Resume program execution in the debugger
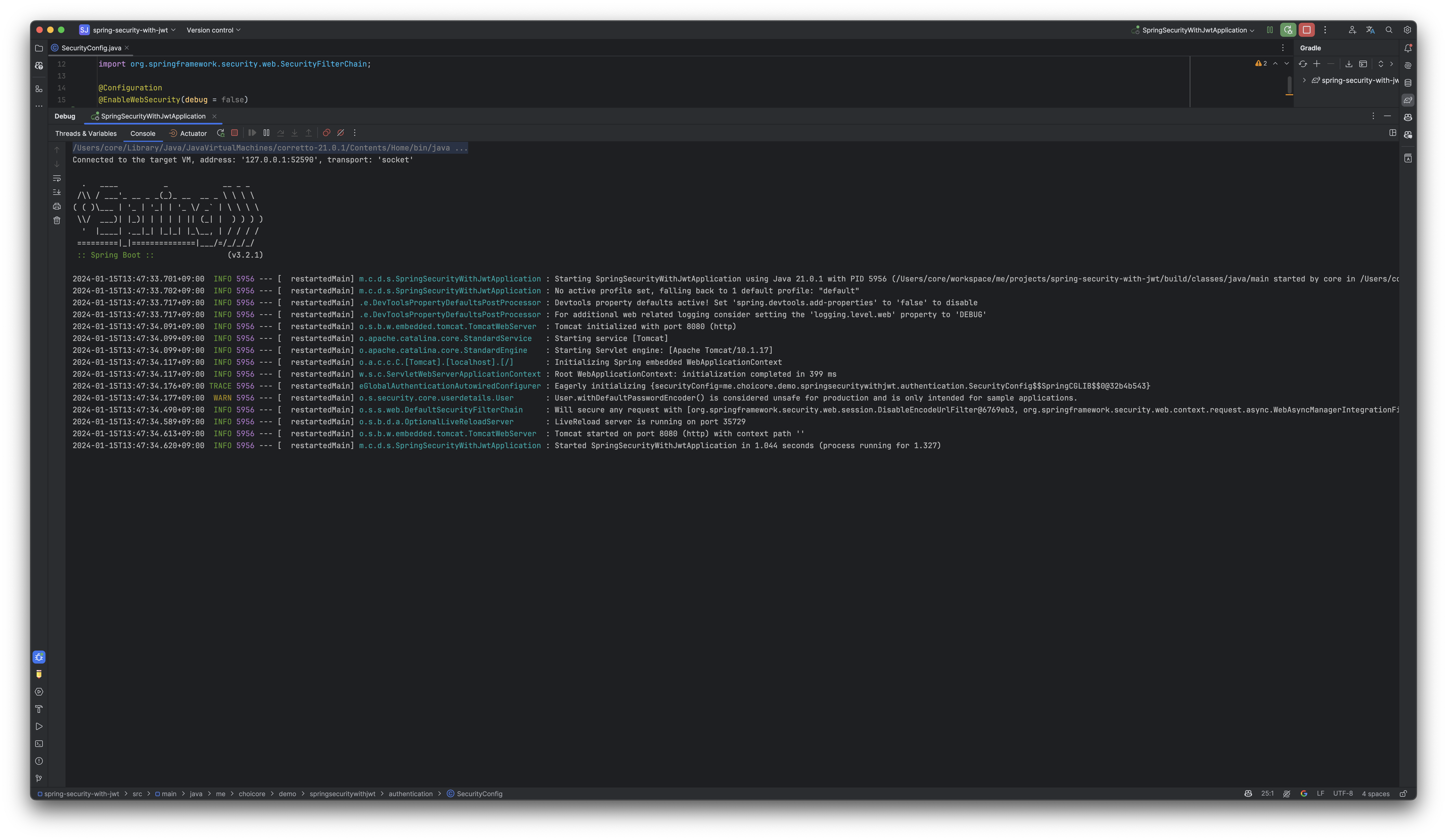This screenshot has width=1447, height=840. pos(252,133)
